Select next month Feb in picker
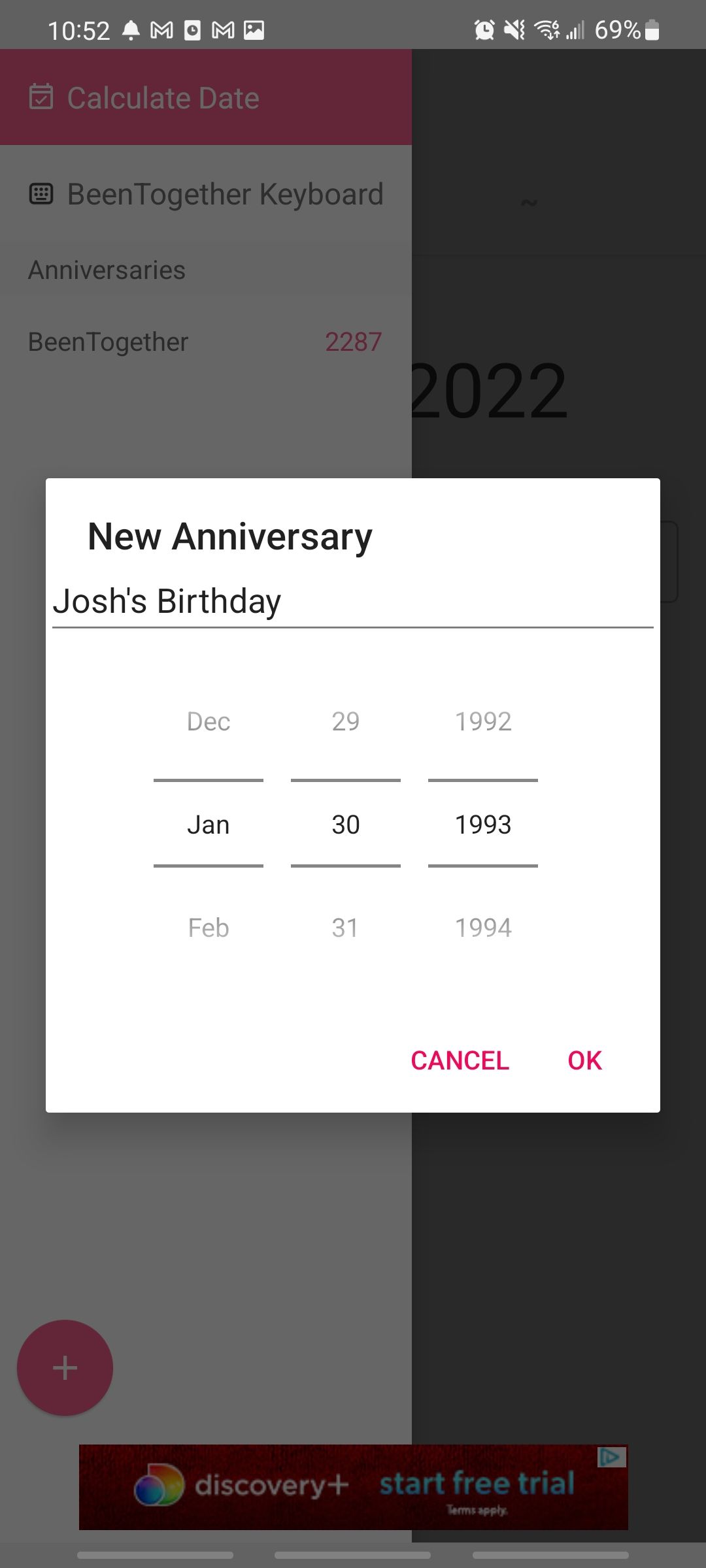Screen dimensions: 706x1568 209,928
